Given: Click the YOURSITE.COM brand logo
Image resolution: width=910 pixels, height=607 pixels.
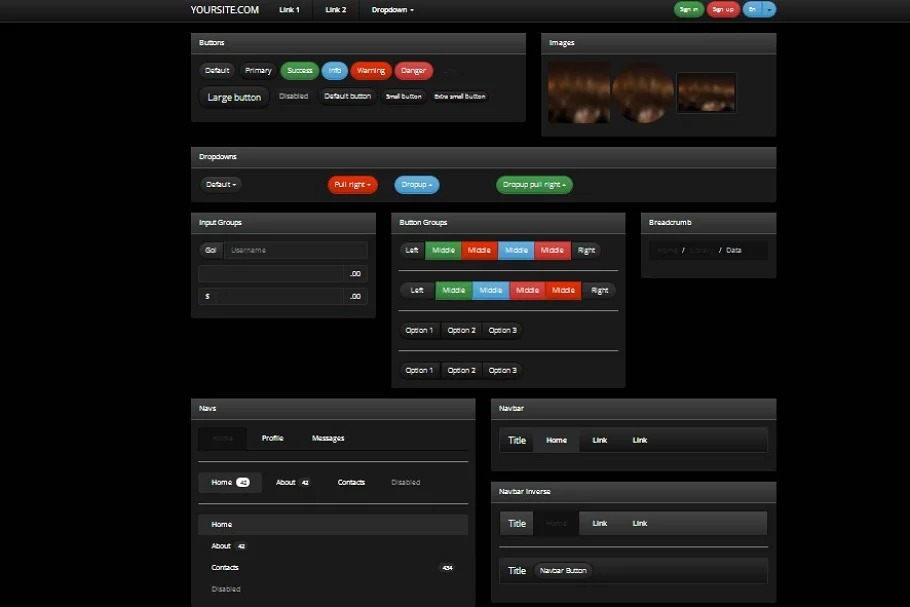Looking at the screenshot, I should pos(224,10).
